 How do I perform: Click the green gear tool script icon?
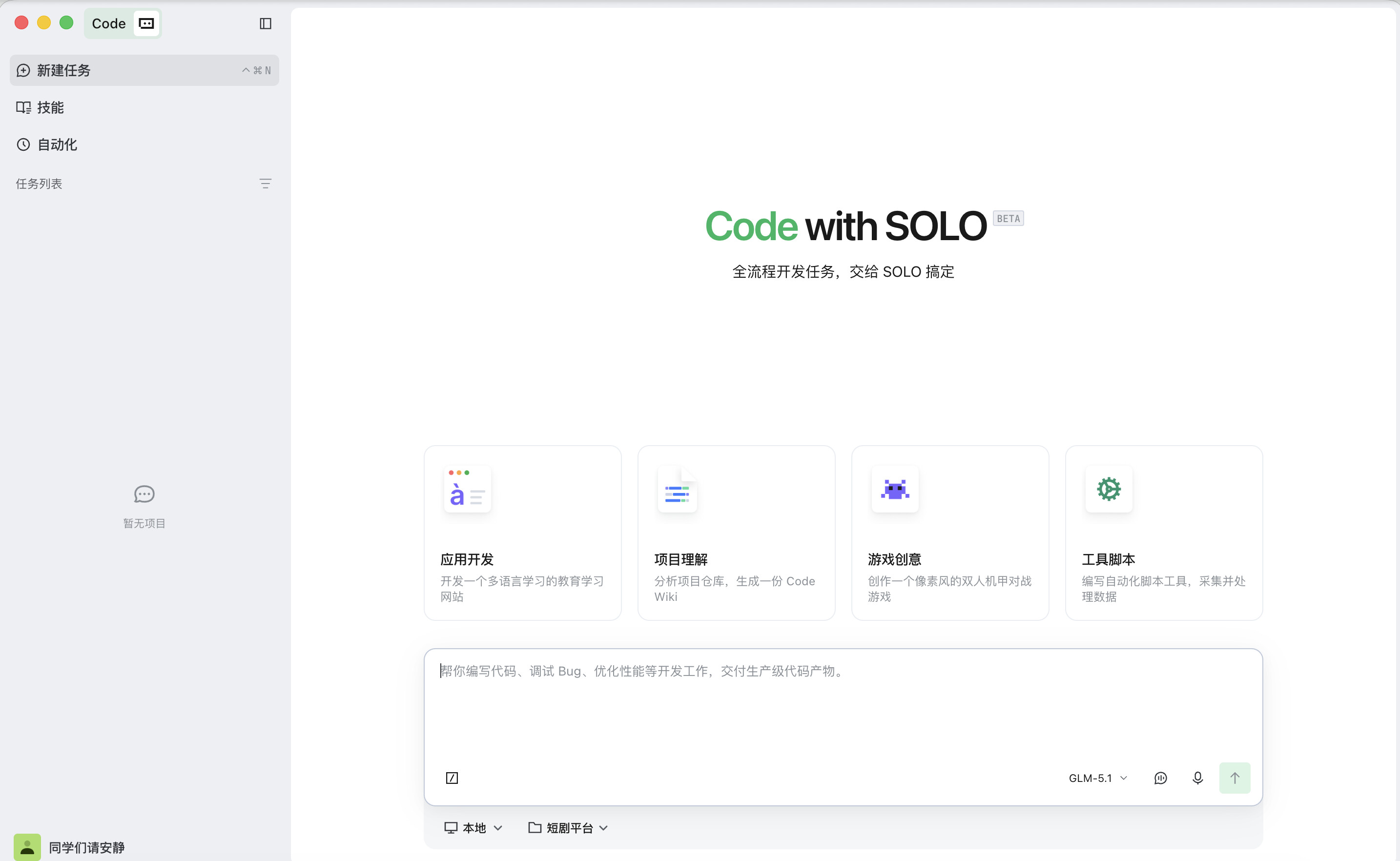[1109, 489]
